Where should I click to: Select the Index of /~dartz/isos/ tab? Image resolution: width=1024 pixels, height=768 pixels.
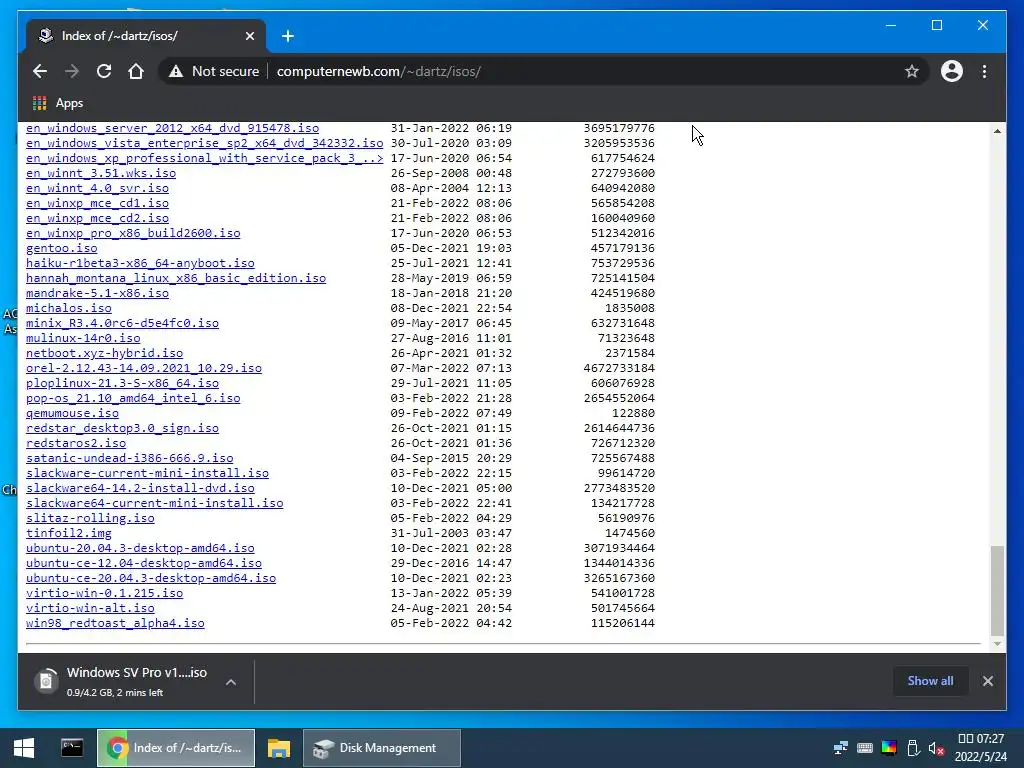[x=146, y=36]
